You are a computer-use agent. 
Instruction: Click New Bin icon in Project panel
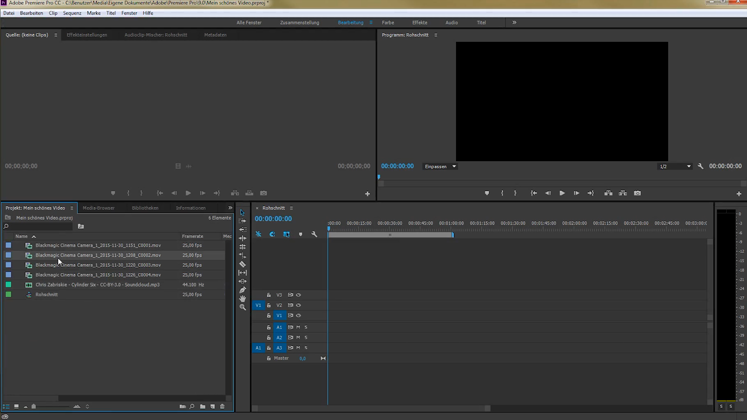202,407
